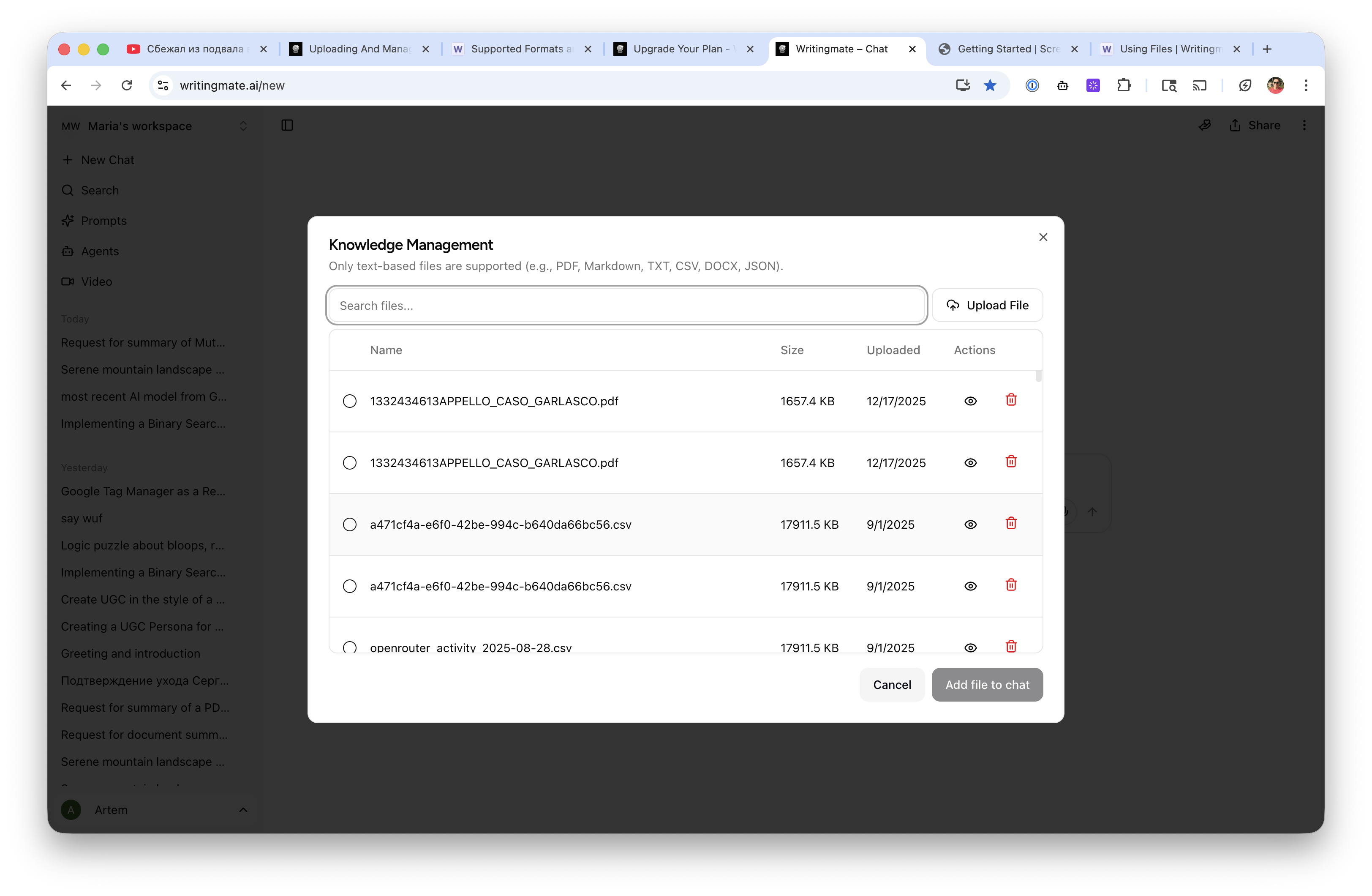This screenshot has height=896, width=1372.
Task: Select radio for fourth row csv file
Action: point(349,586)
